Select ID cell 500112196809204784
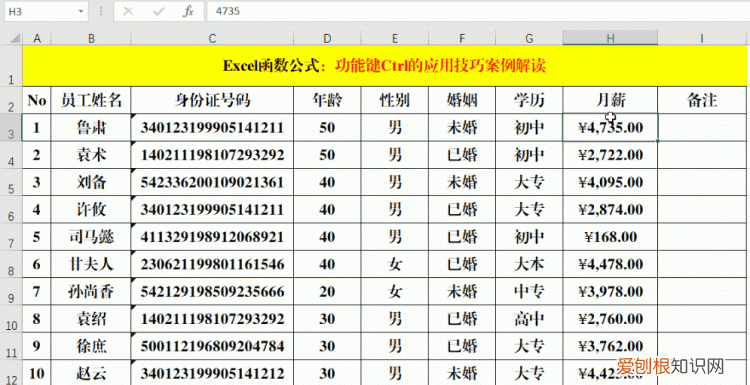This screenshot has height=385, width=750. (212, 346)
